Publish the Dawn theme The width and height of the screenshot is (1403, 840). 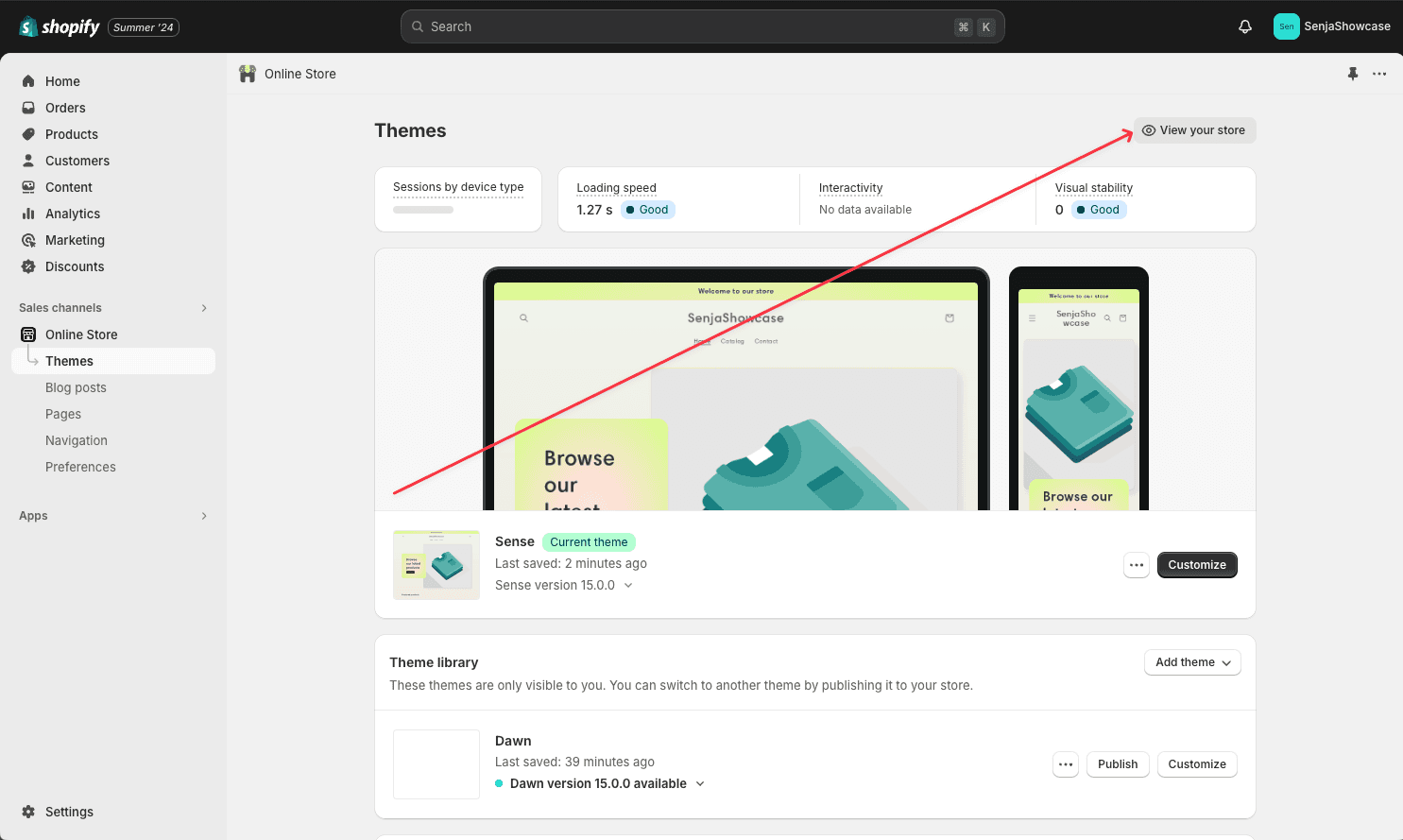click(x=1118, y=764)
